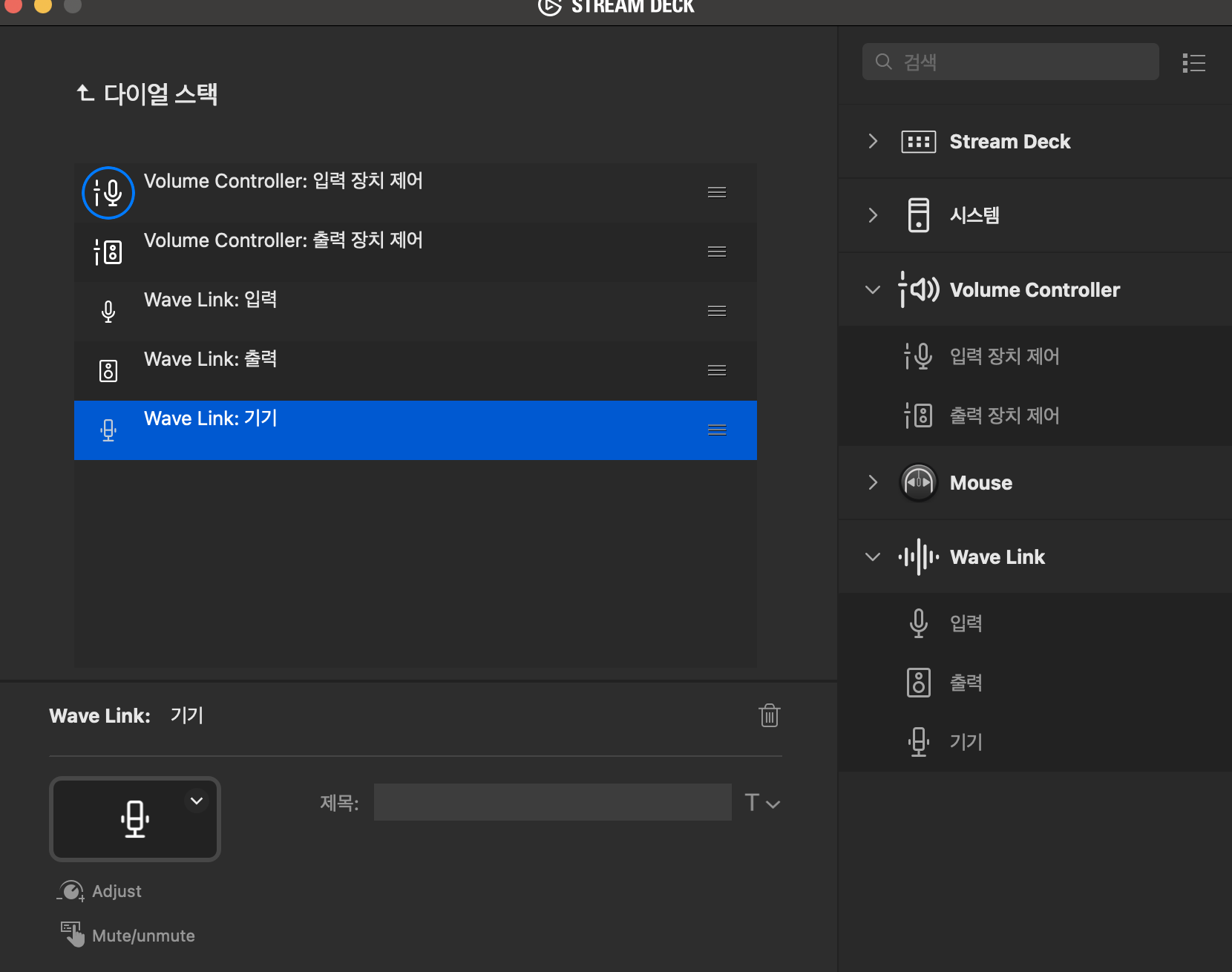Select the Wave Link: 입력 row

[x=416, y=312]
